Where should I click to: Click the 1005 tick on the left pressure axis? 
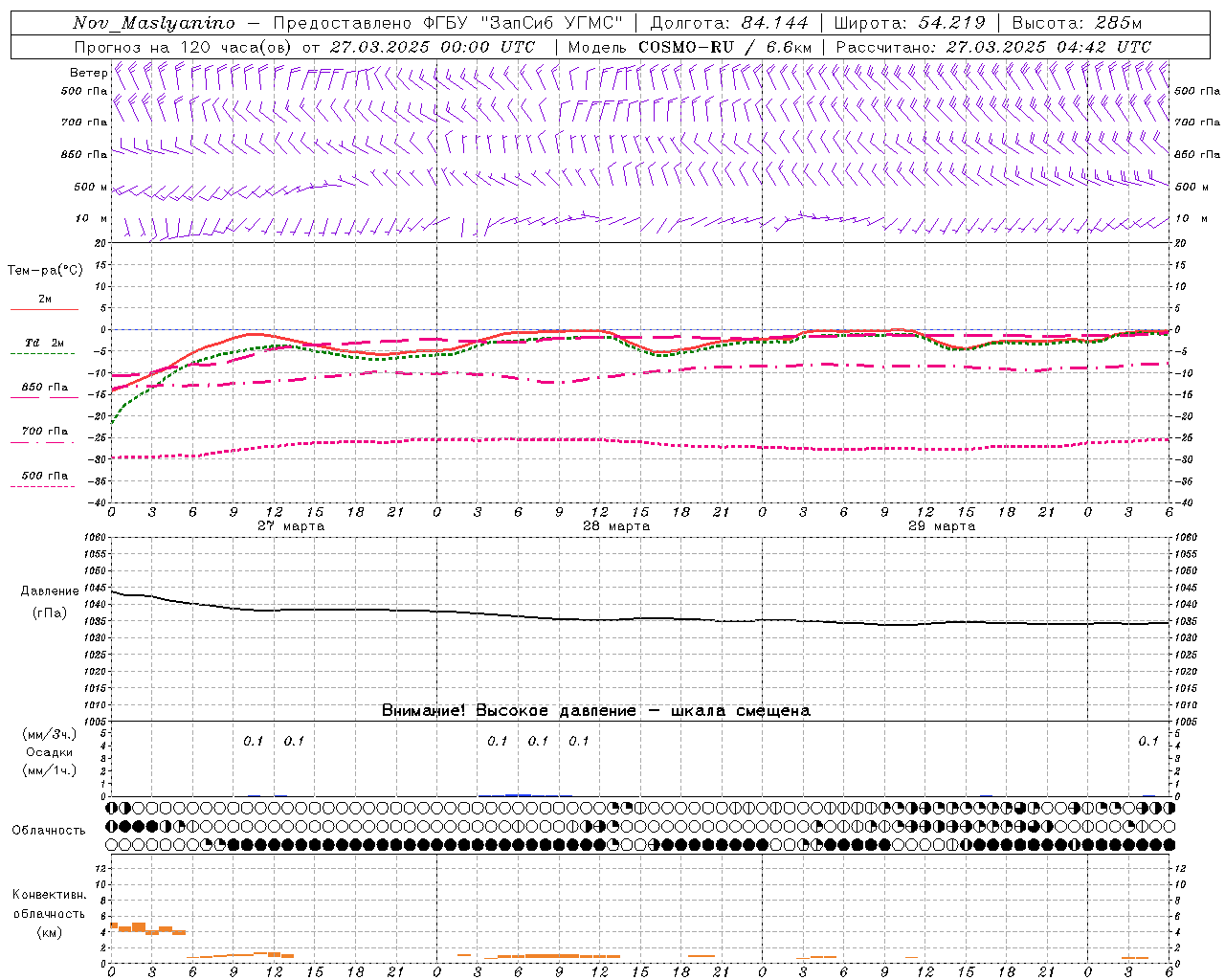coord(96,721)
